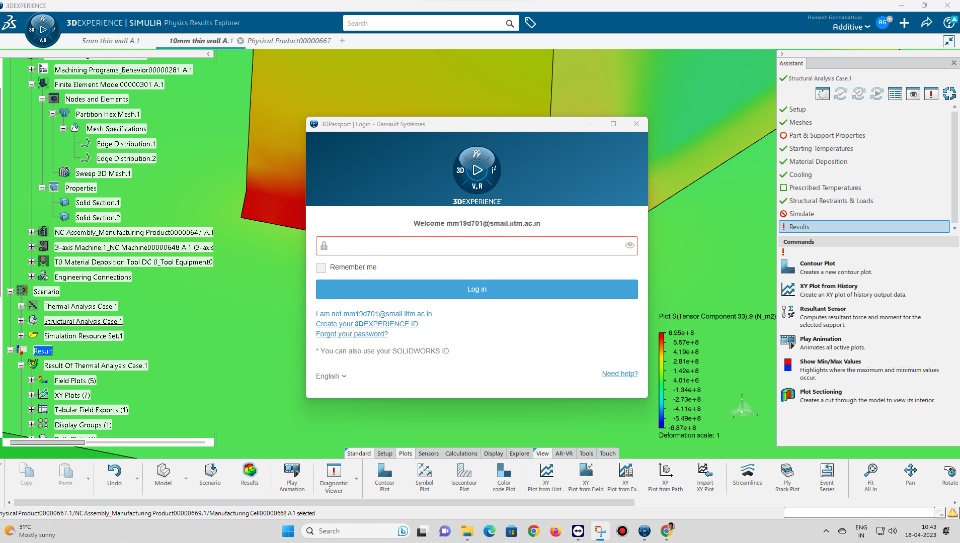
Task: Collapse the Scenario tree node
Action: point(10,291)
